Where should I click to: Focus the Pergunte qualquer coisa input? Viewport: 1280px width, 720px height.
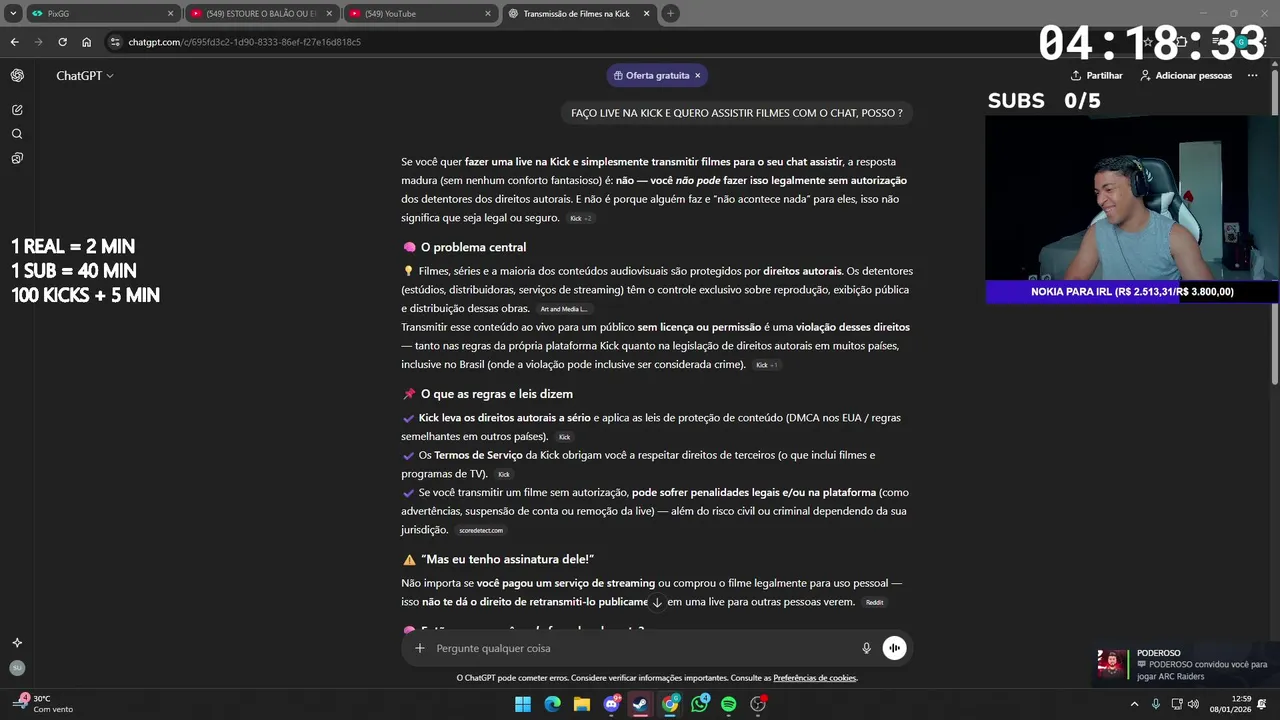[x=640, y=648]
